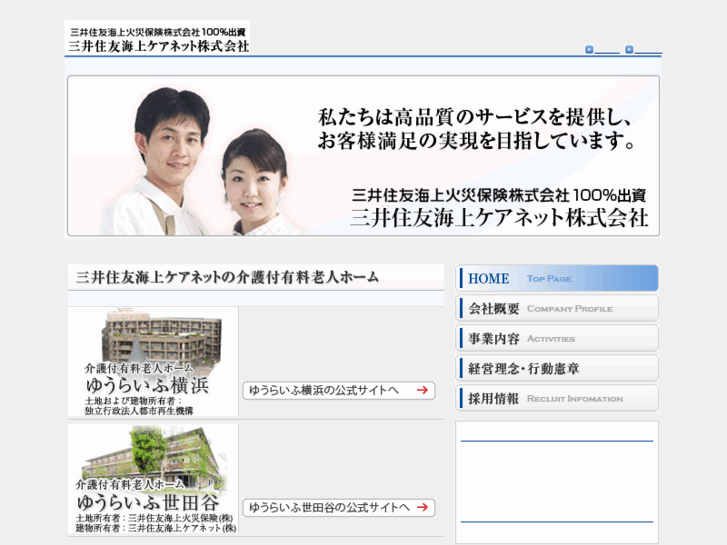The image size is (727, 545).
Task: Click the 三井住友海上ケアネット株式会社 header logo
Action: point(157,37)
